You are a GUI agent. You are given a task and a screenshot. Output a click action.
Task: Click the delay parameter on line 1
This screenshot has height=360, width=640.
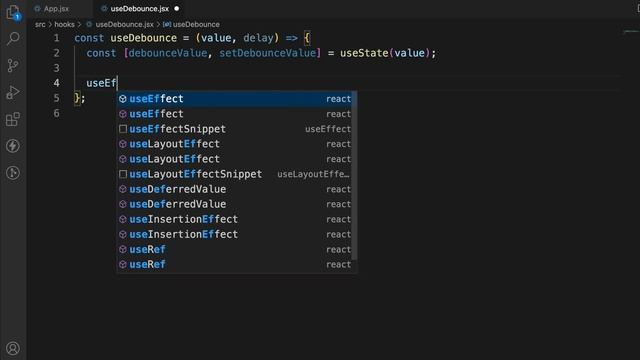(x=258, y=38)
